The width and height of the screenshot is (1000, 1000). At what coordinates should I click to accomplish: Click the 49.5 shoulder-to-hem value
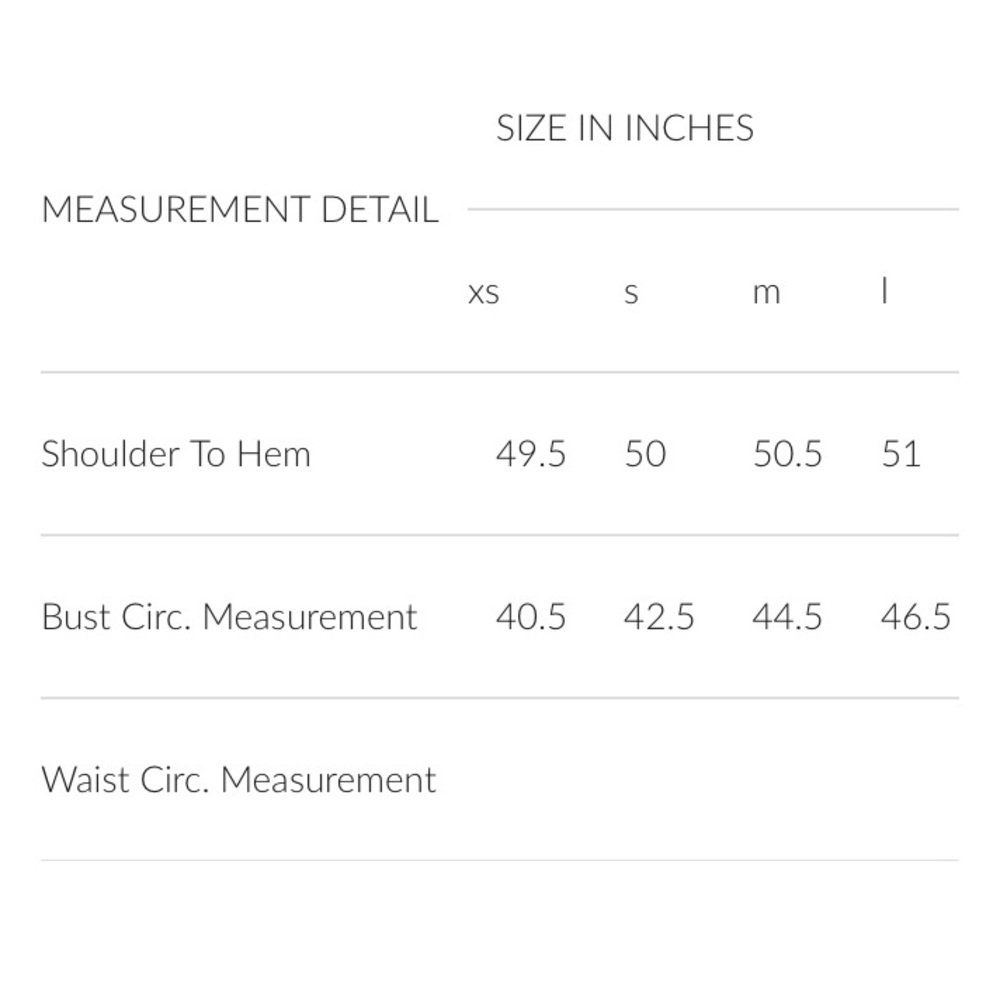tap(531, 454)
